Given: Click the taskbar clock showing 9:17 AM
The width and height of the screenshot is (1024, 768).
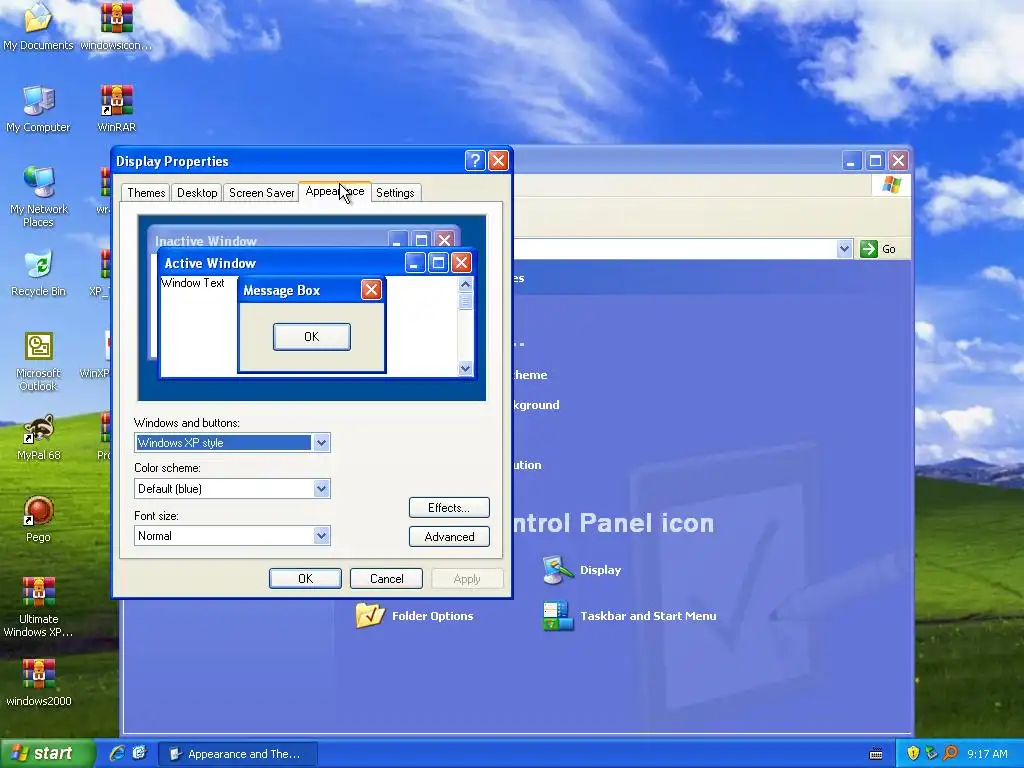Looking at the screenshot, I should 987,754.
